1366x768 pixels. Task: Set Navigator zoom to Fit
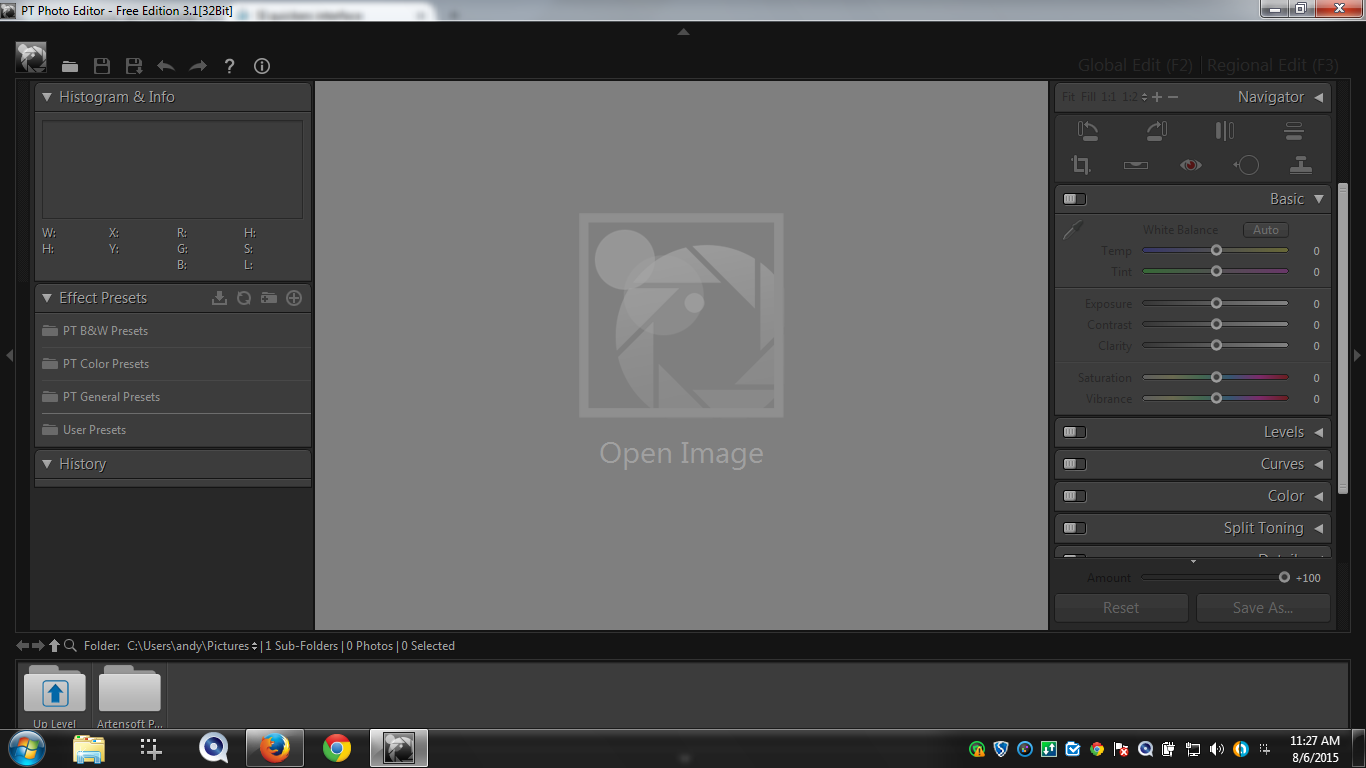tap(1068, 97)
